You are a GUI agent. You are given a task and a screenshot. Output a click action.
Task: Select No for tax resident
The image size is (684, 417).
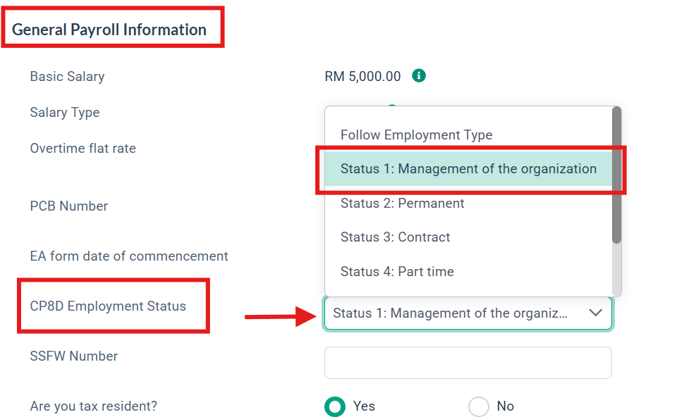tap(479, 406)
